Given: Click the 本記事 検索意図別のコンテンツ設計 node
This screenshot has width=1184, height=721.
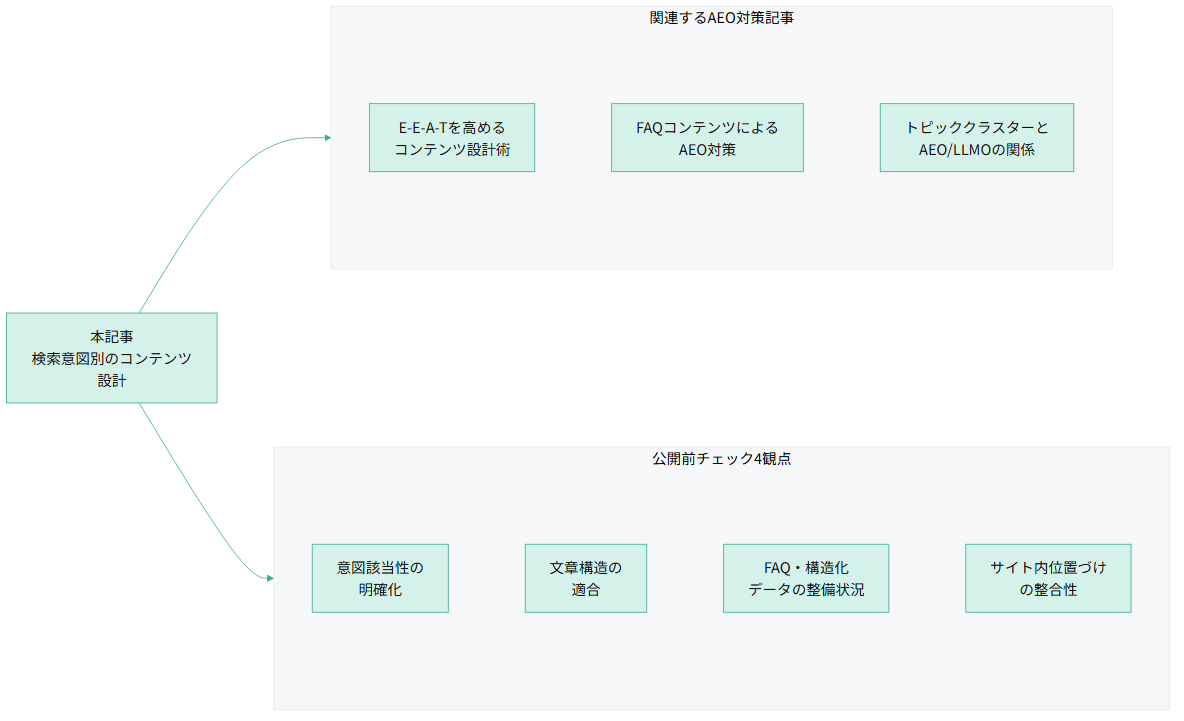Looking at the screenshot, I should (112, 358).
